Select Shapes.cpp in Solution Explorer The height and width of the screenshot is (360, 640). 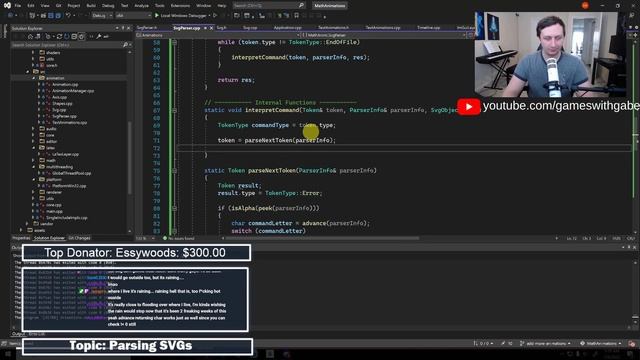click(62, 103)
